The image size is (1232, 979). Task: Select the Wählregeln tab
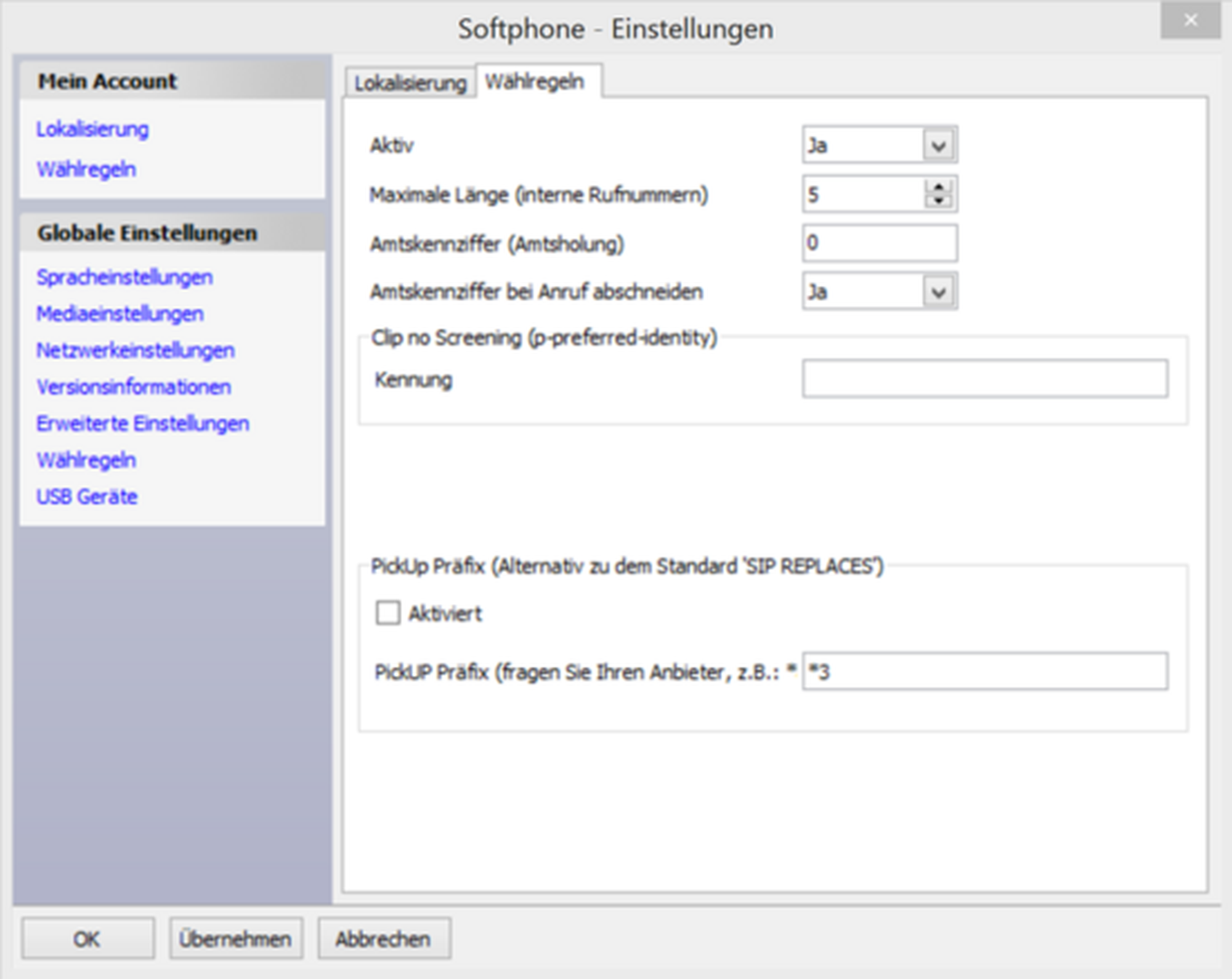coord(534,81)
